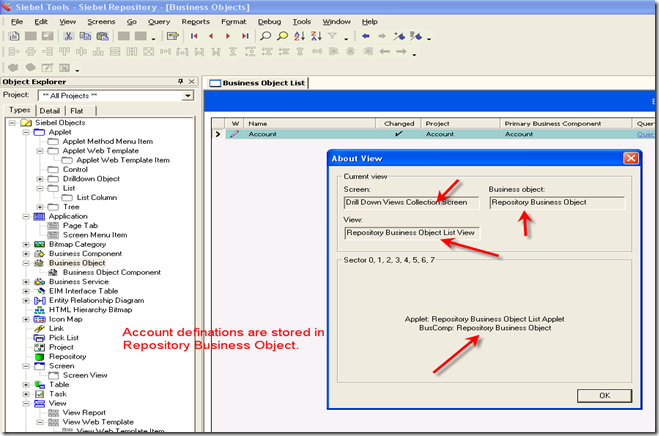This screenshot has width=659, height=436.
Task: Click the Project column header
Action: coord(460,124)
